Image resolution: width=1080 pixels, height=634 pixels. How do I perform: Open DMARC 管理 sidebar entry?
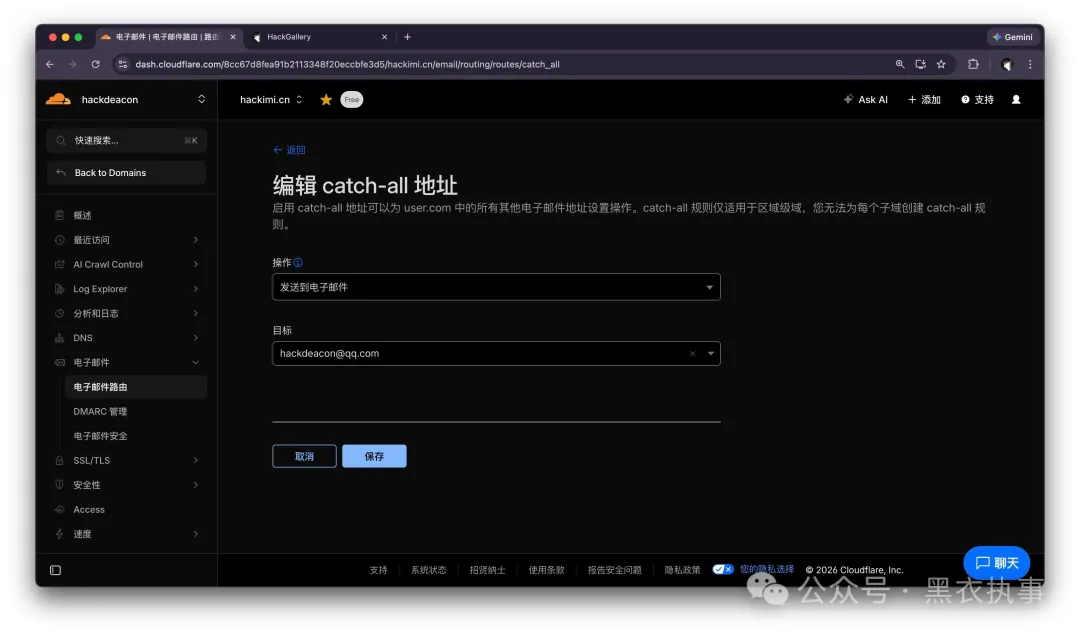100,411
